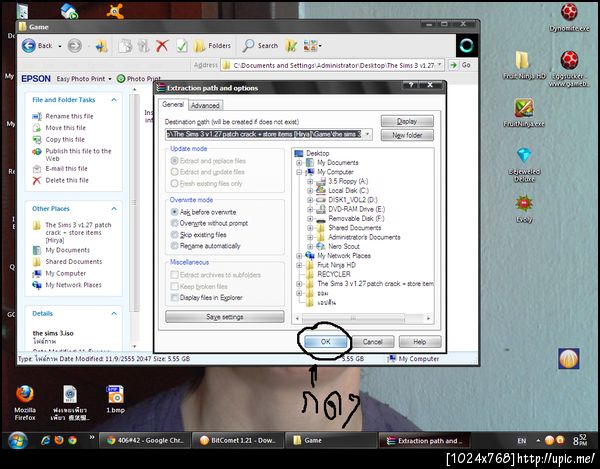
Task: Open Search in the Game window toolbar
Action: point(260,46)
